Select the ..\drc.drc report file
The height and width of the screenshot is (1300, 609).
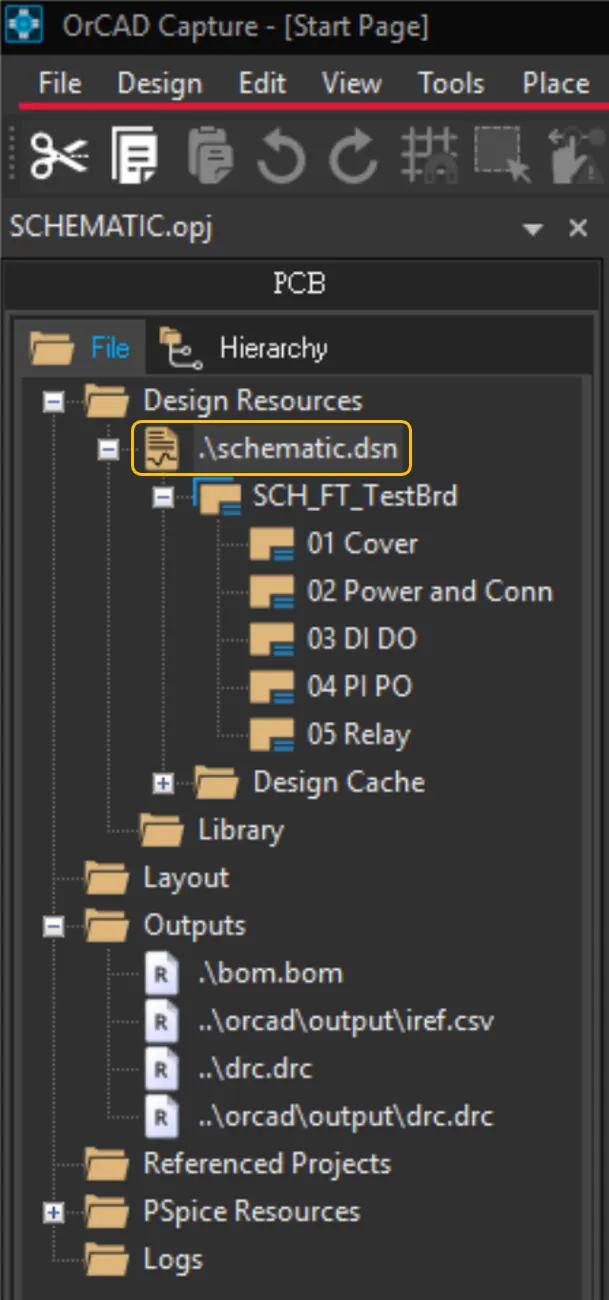[x=255, y=1068]
